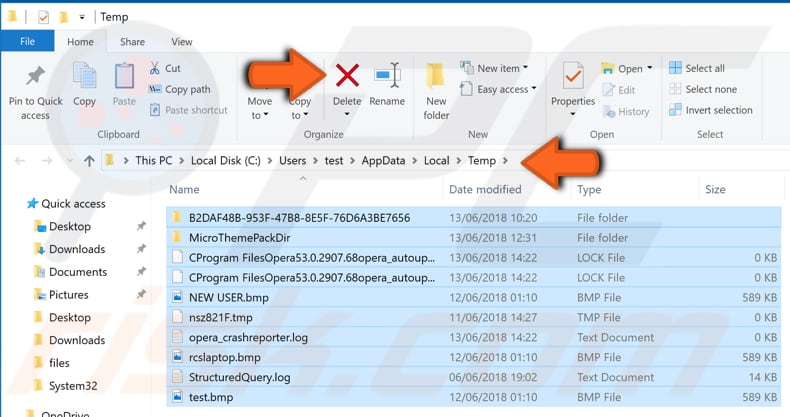Select the pinned Downloads folder in Quick access
The height and width of the screenshot is (417, 790).
(70, 249)
